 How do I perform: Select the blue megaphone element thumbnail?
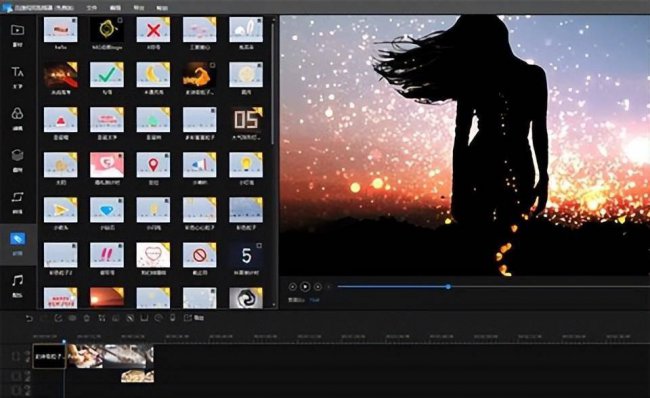click(x=200, y=165)
